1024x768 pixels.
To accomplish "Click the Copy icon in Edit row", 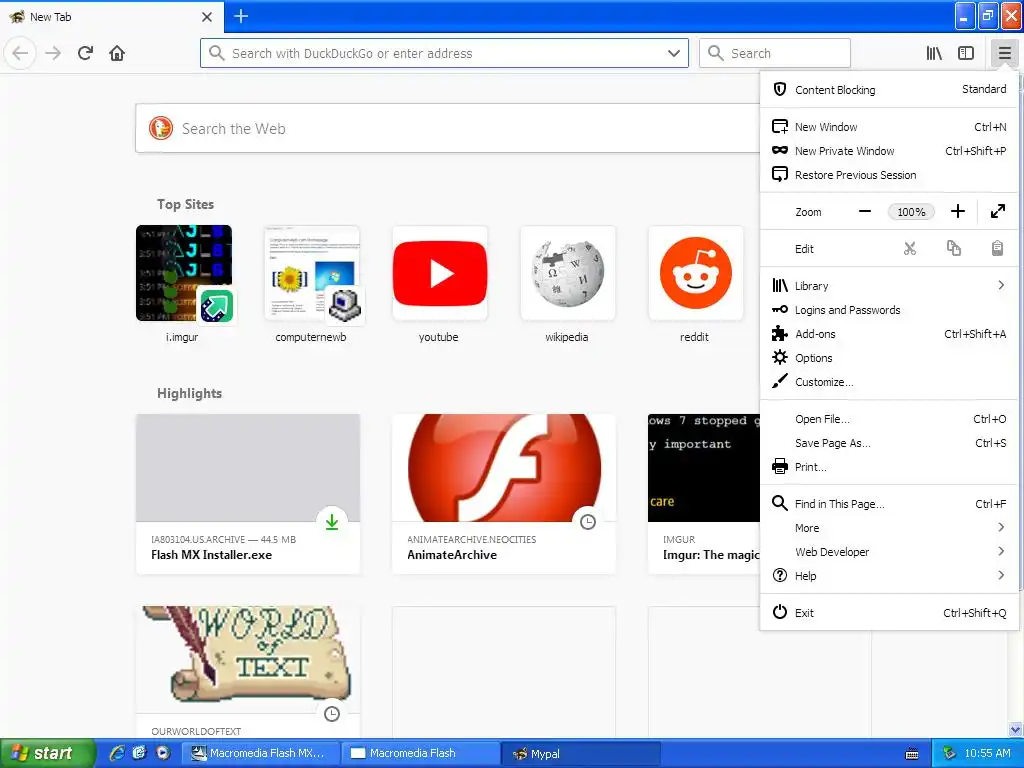I will [953, 248].
